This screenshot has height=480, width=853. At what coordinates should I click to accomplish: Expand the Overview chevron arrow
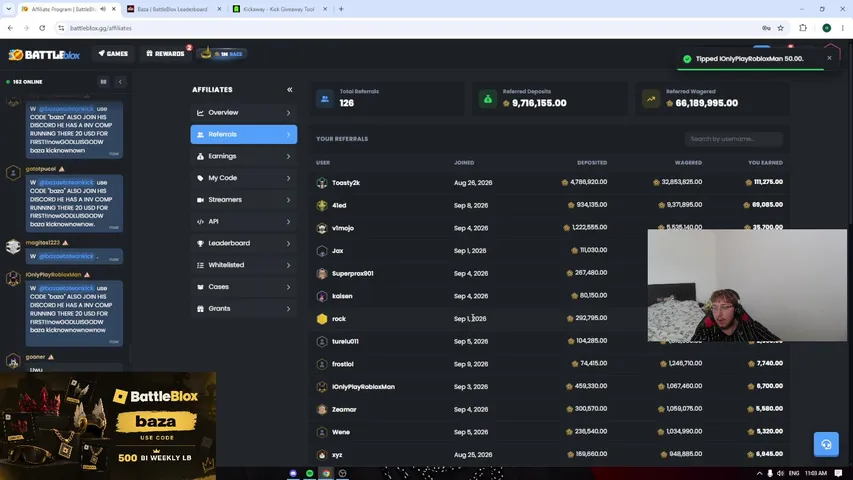[288, 113]
